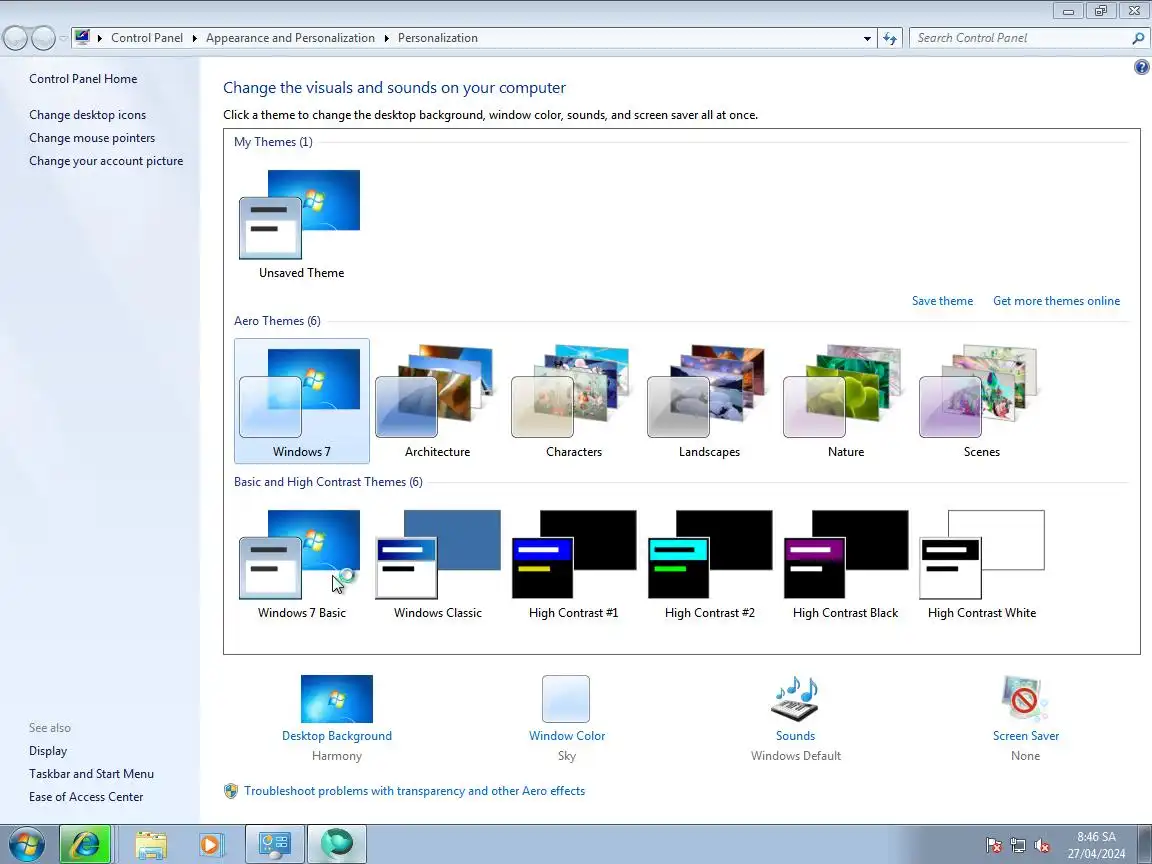Click the Desktop Background label link
Viewport: 1152px width, 864px height.
click(x=336, y=735)
